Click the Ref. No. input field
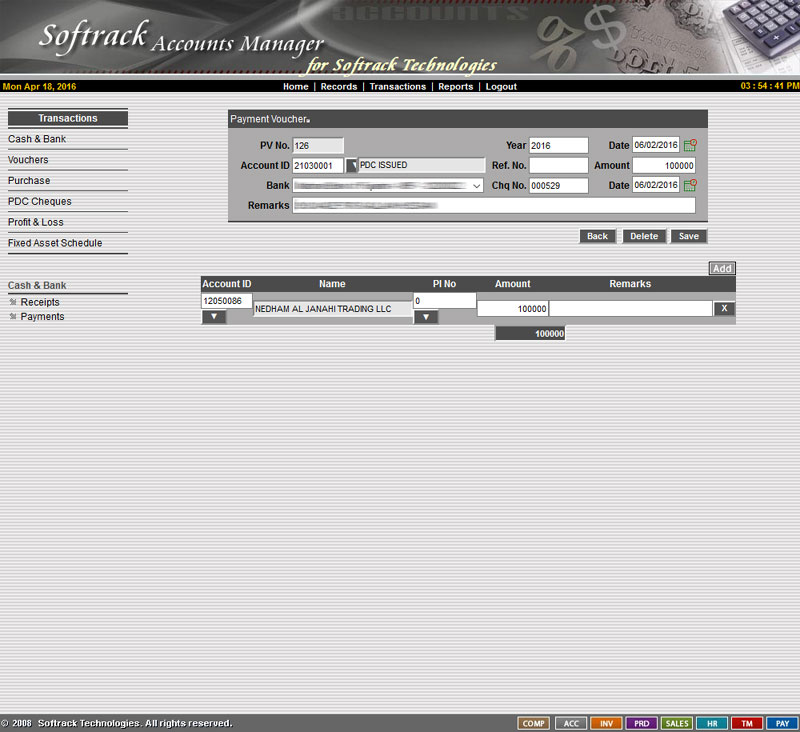This screenshot has width=800, height=732. (558, 166)
